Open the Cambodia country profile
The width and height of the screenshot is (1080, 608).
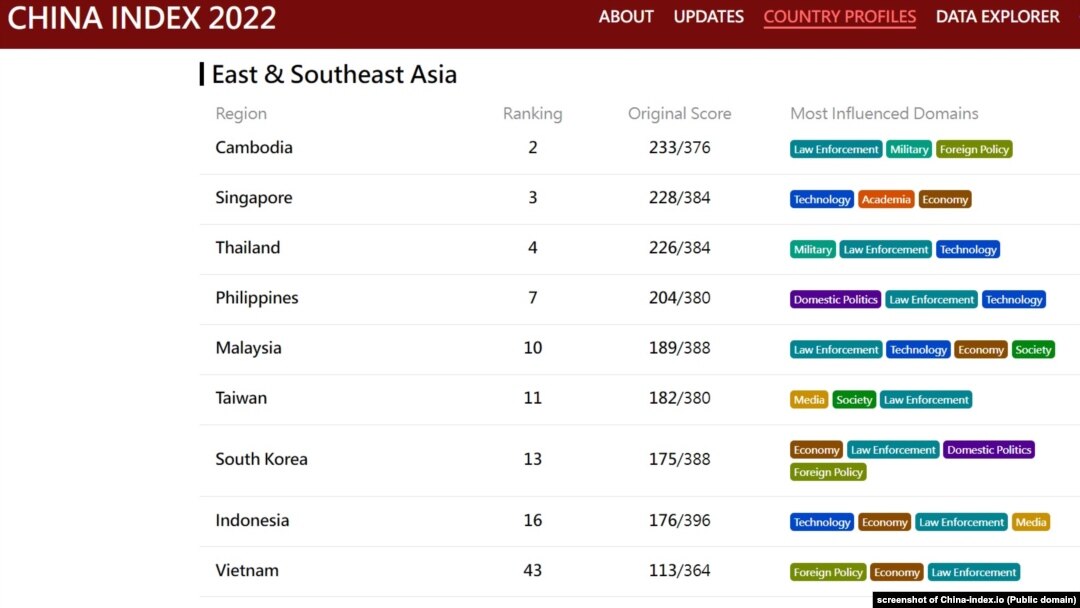253,147
